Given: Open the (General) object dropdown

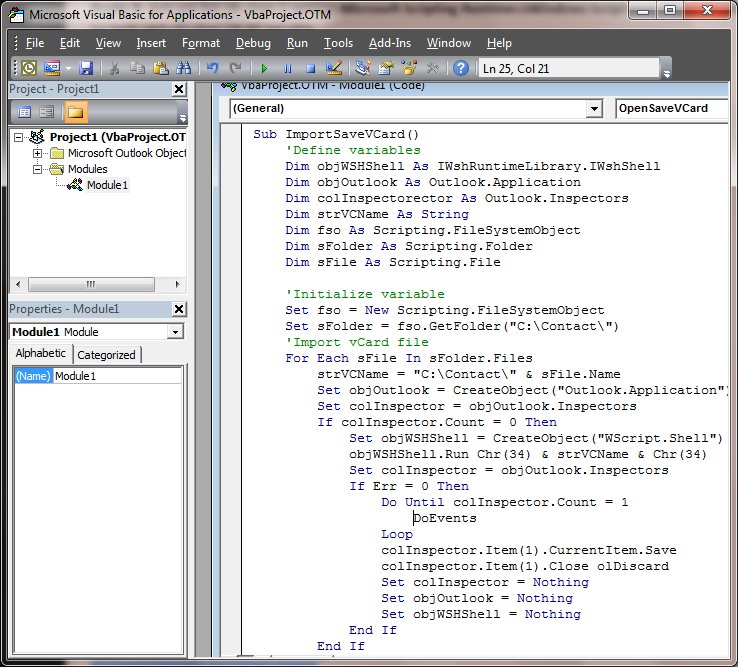Looking at the screenshot, I should 594,108.
